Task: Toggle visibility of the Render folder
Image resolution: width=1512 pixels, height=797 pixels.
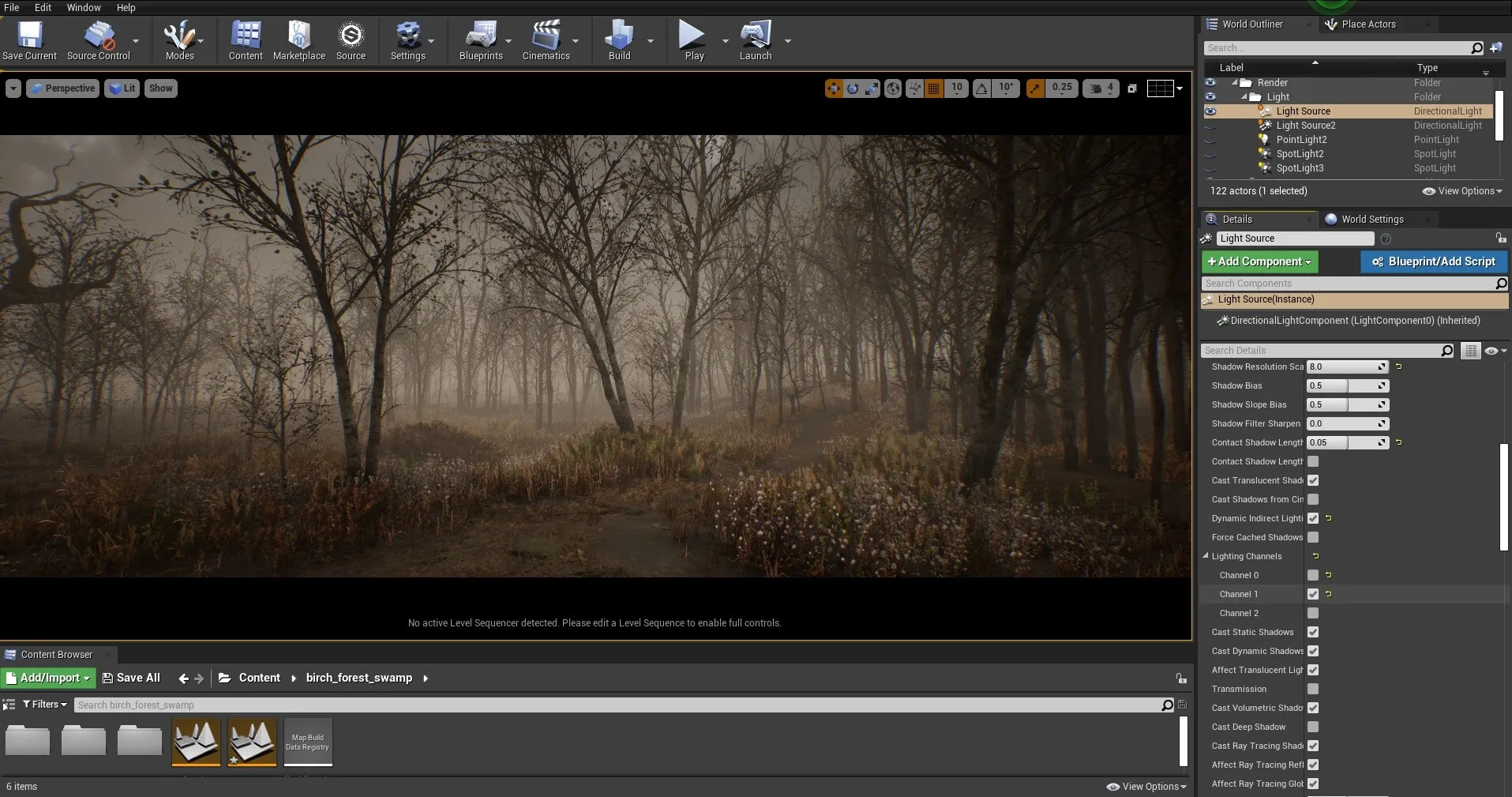Action: click(x=1210, y=82)
